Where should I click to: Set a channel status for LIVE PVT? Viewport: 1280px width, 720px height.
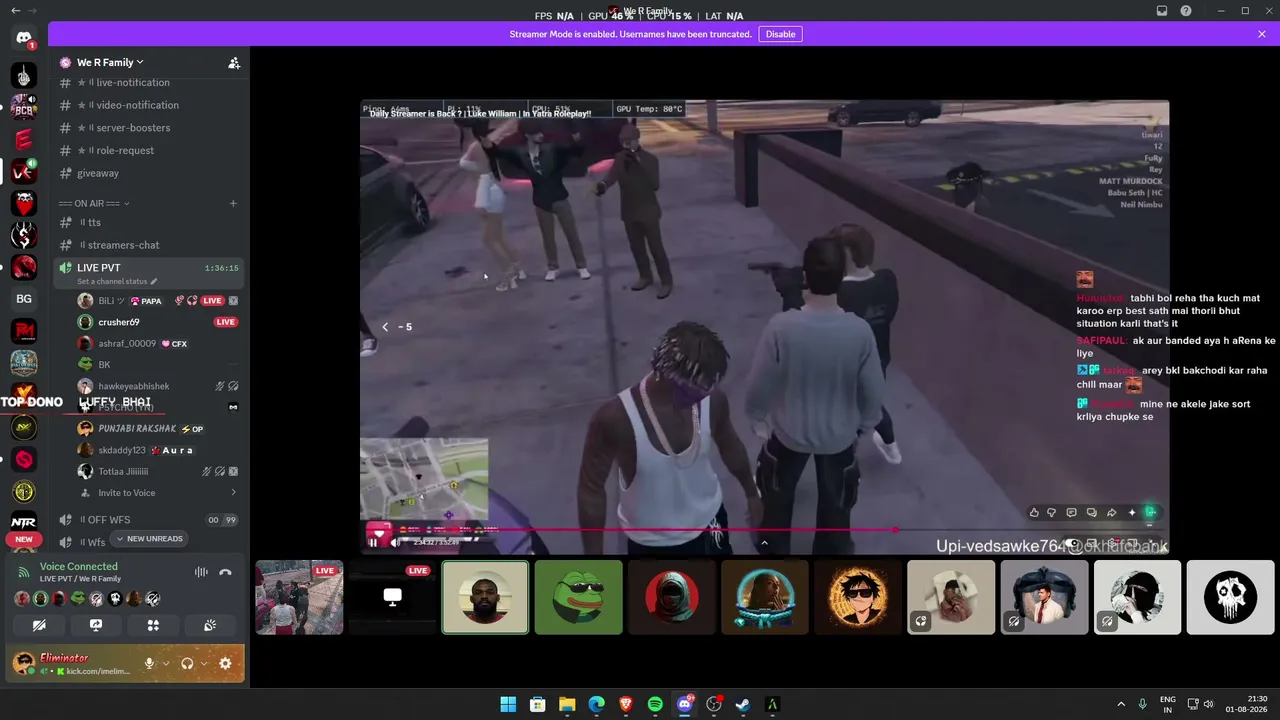click(x=117, y=282)
